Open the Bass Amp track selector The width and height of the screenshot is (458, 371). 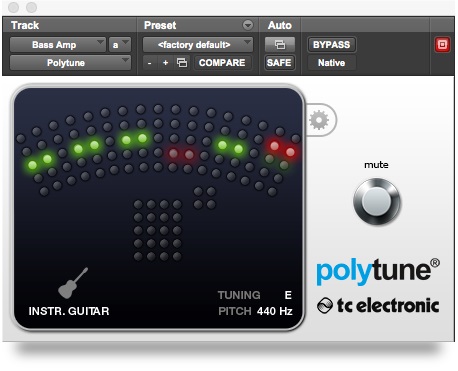[x=58, y=45]
